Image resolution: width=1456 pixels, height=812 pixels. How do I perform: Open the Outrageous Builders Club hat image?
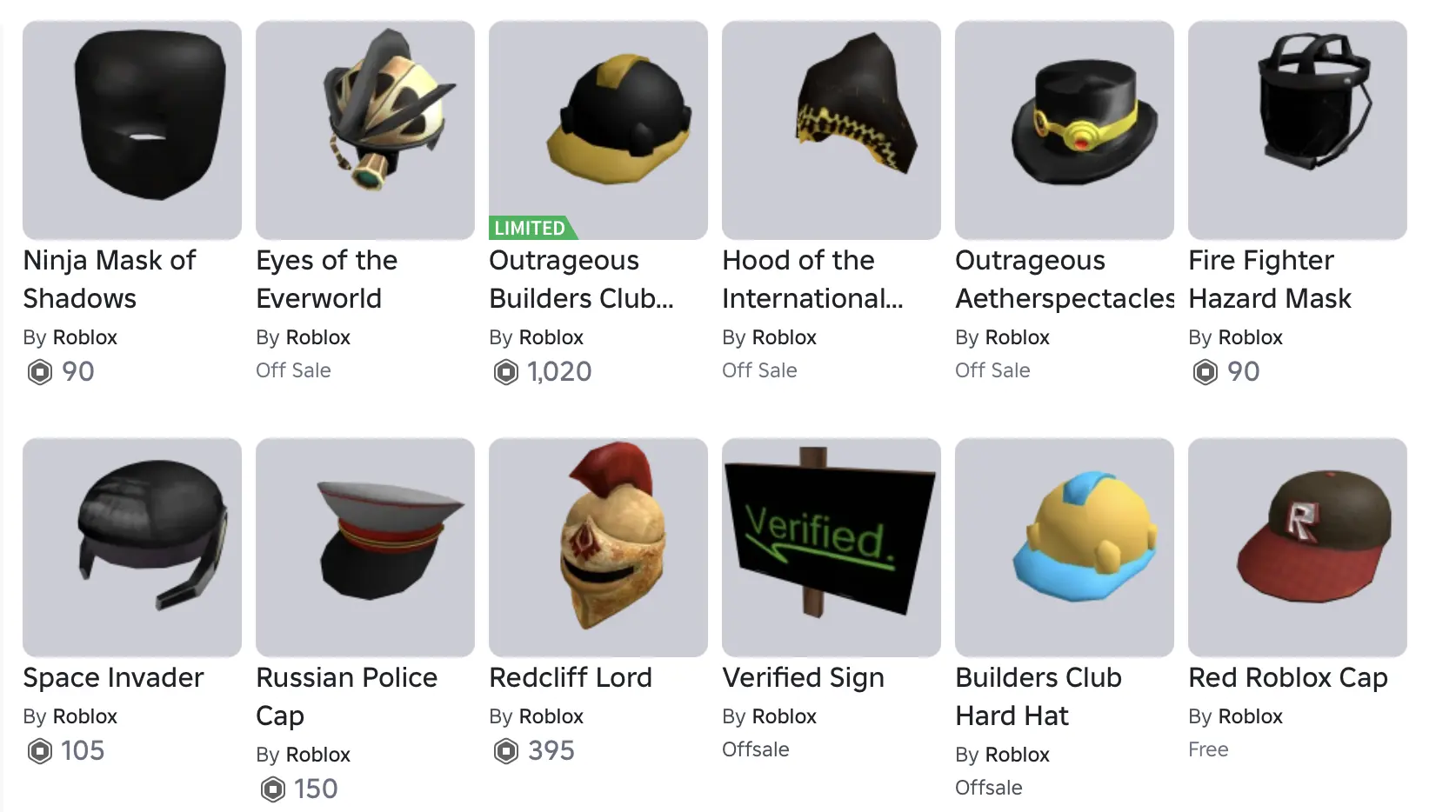pyautogui.click(x=598, y=130)
